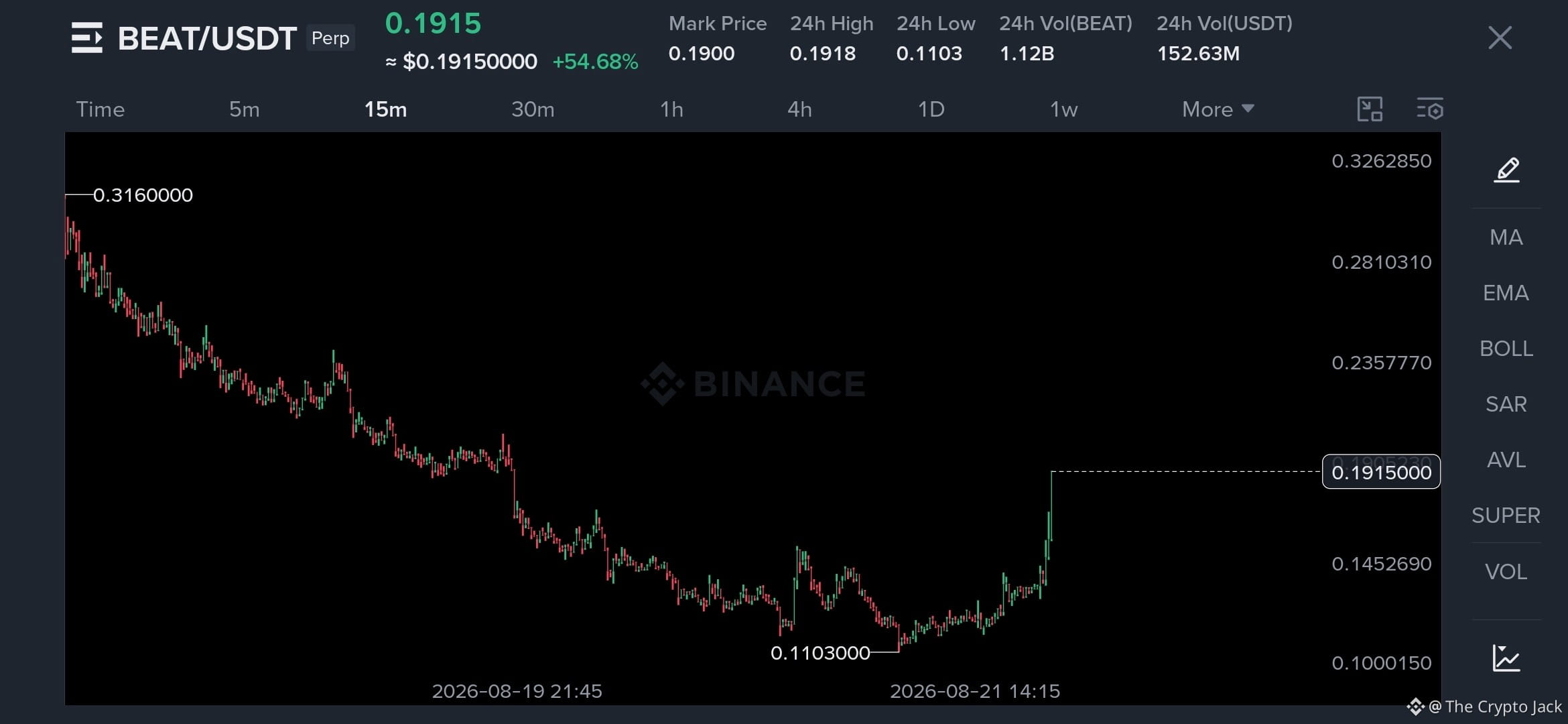Open chart settings list icon
Image resolution: width=1568 pixels, height=724 pixels.
pos(1430,109)
